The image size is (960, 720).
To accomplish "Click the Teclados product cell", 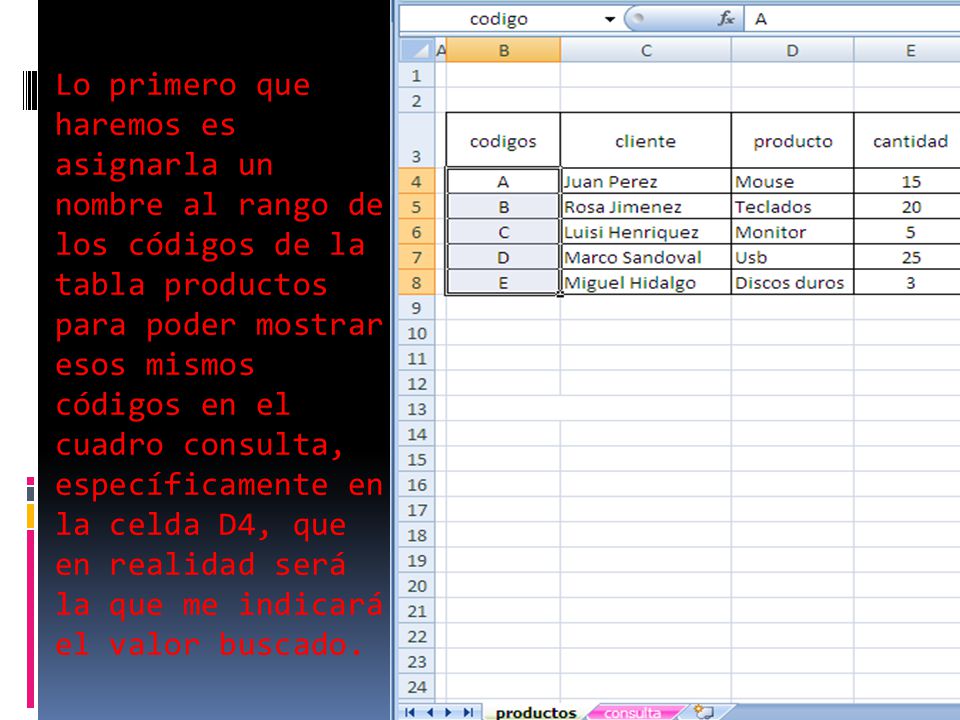I will pyautogui.click(x=792, y=207).
